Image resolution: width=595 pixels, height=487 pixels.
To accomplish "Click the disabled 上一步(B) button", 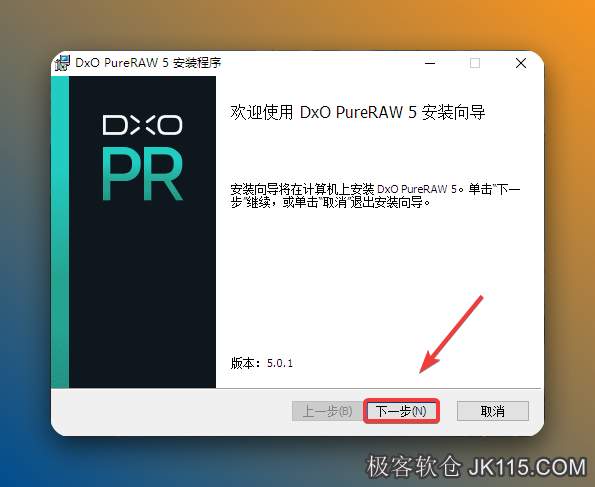I will click(327, 411).
